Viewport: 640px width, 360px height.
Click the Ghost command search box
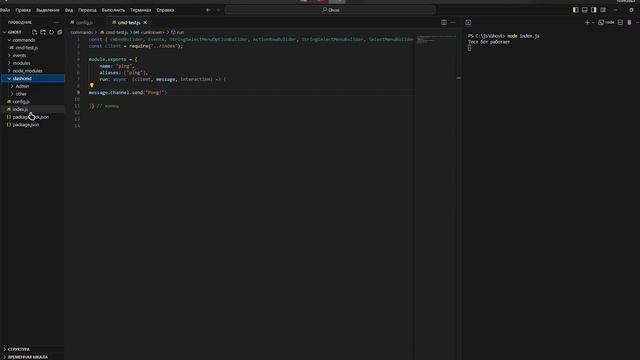(x=330, y=10)
